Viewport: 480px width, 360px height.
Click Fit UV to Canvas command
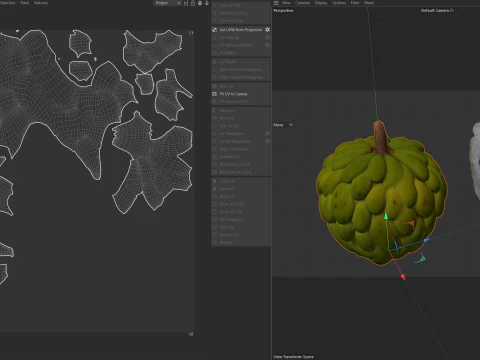(233, 94)
